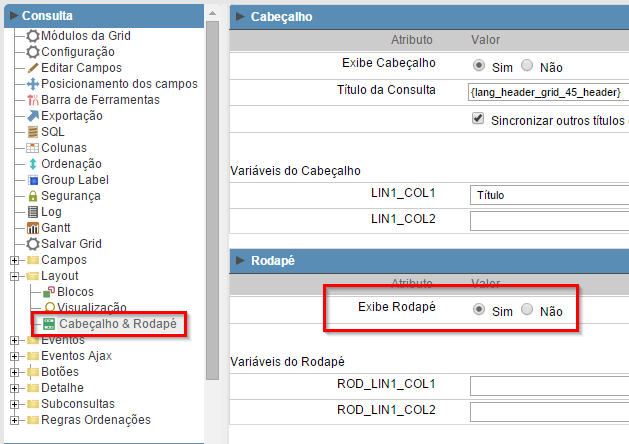
Task: Open the Ordenação menu item
Action: click(x=70, y=164)
